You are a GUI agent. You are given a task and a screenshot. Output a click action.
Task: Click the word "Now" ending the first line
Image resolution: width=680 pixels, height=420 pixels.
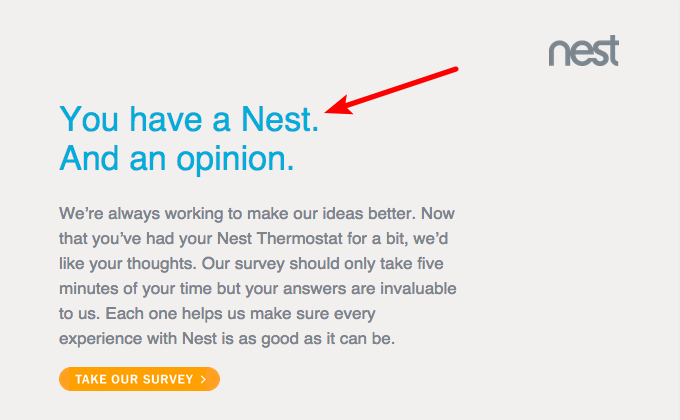(x=442, y=214)
